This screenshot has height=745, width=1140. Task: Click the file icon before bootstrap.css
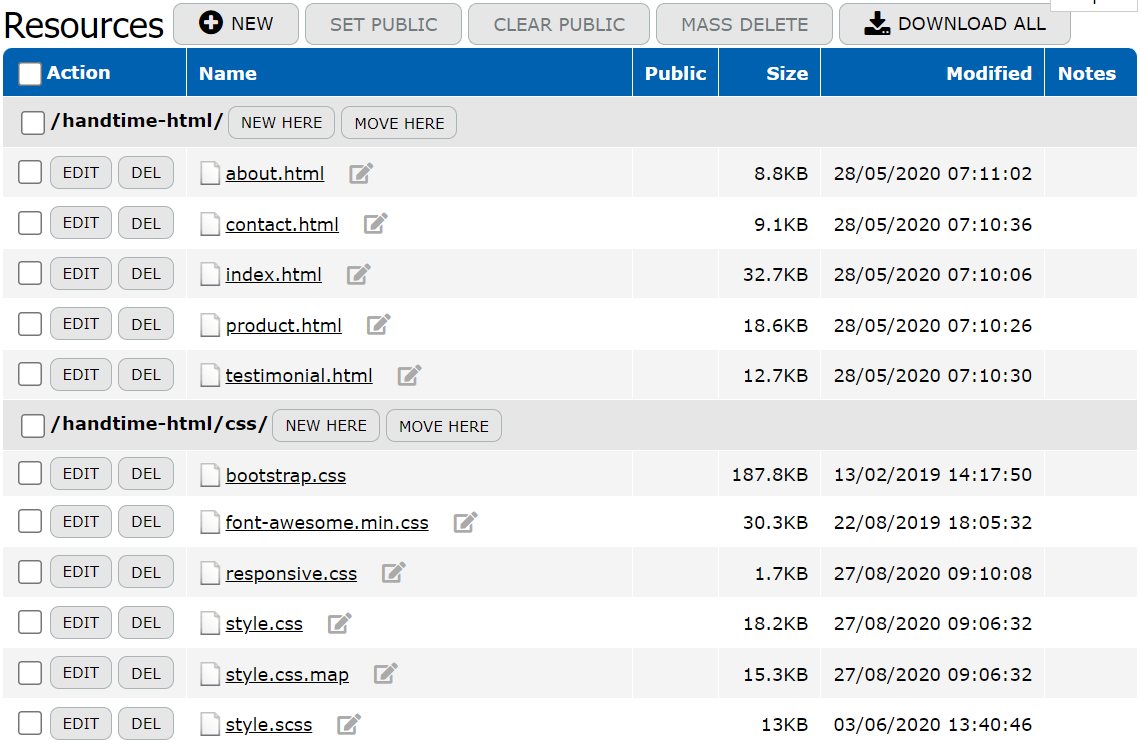pyautogui.click(x=209, y=475)
